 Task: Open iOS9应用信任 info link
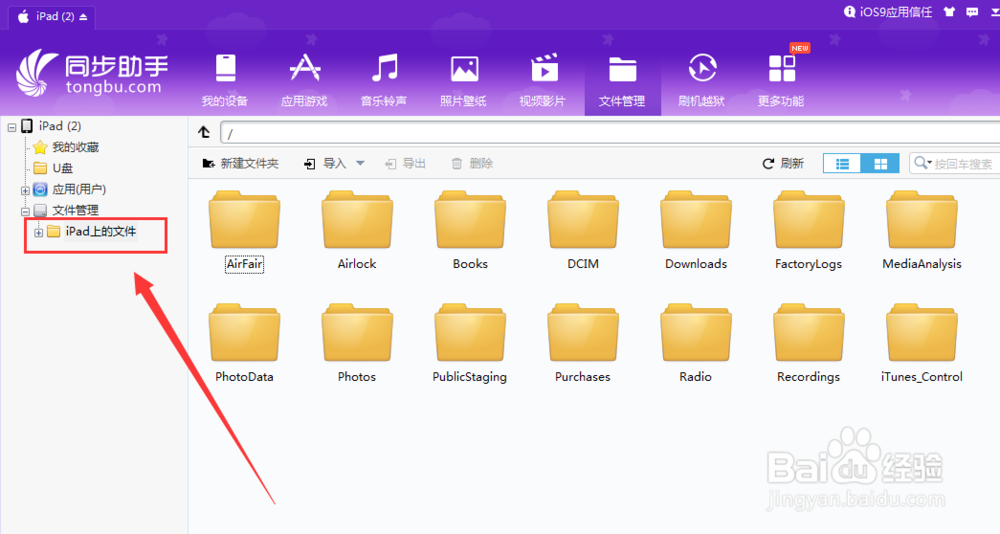pyautogui.click(x=888, y=12)
